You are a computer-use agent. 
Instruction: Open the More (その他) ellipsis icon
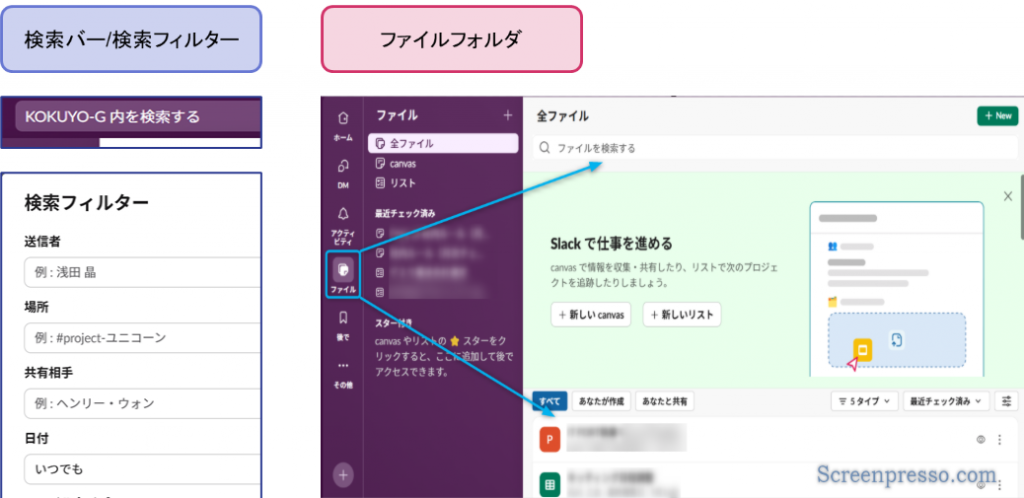coord(343,366)
